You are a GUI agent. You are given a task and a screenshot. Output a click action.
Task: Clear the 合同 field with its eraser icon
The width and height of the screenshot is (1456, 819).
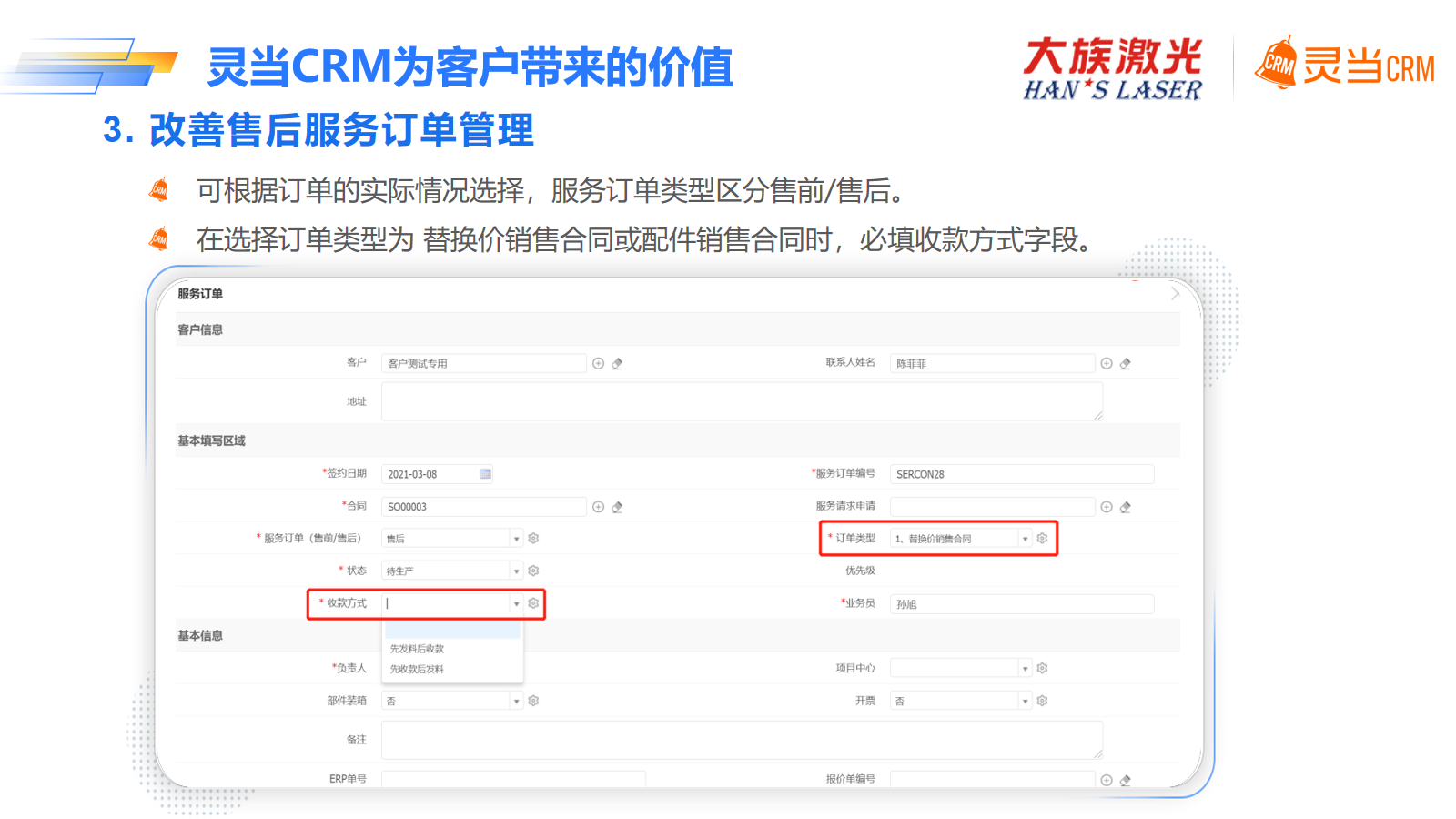tap(617, 507)
